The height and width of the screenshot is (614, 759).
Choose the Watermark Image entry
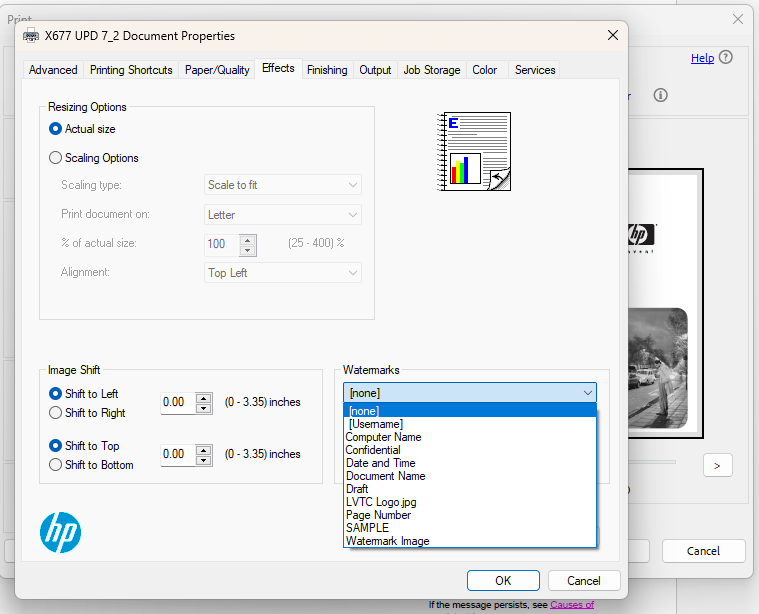pyautogui.click(x=470, y=541)
